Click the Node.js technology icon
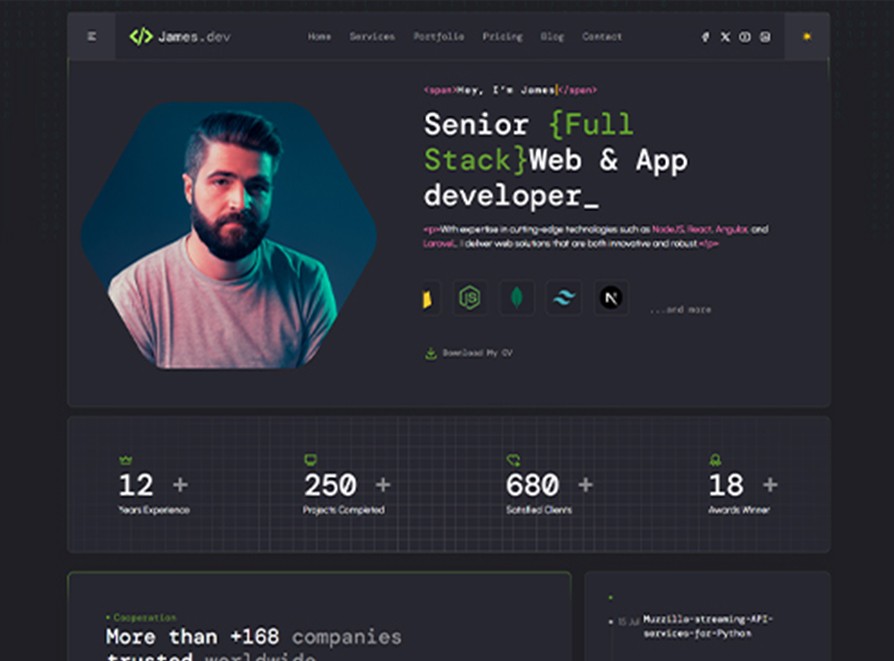This screenshot has width=894, height=661. coord(469,297)
